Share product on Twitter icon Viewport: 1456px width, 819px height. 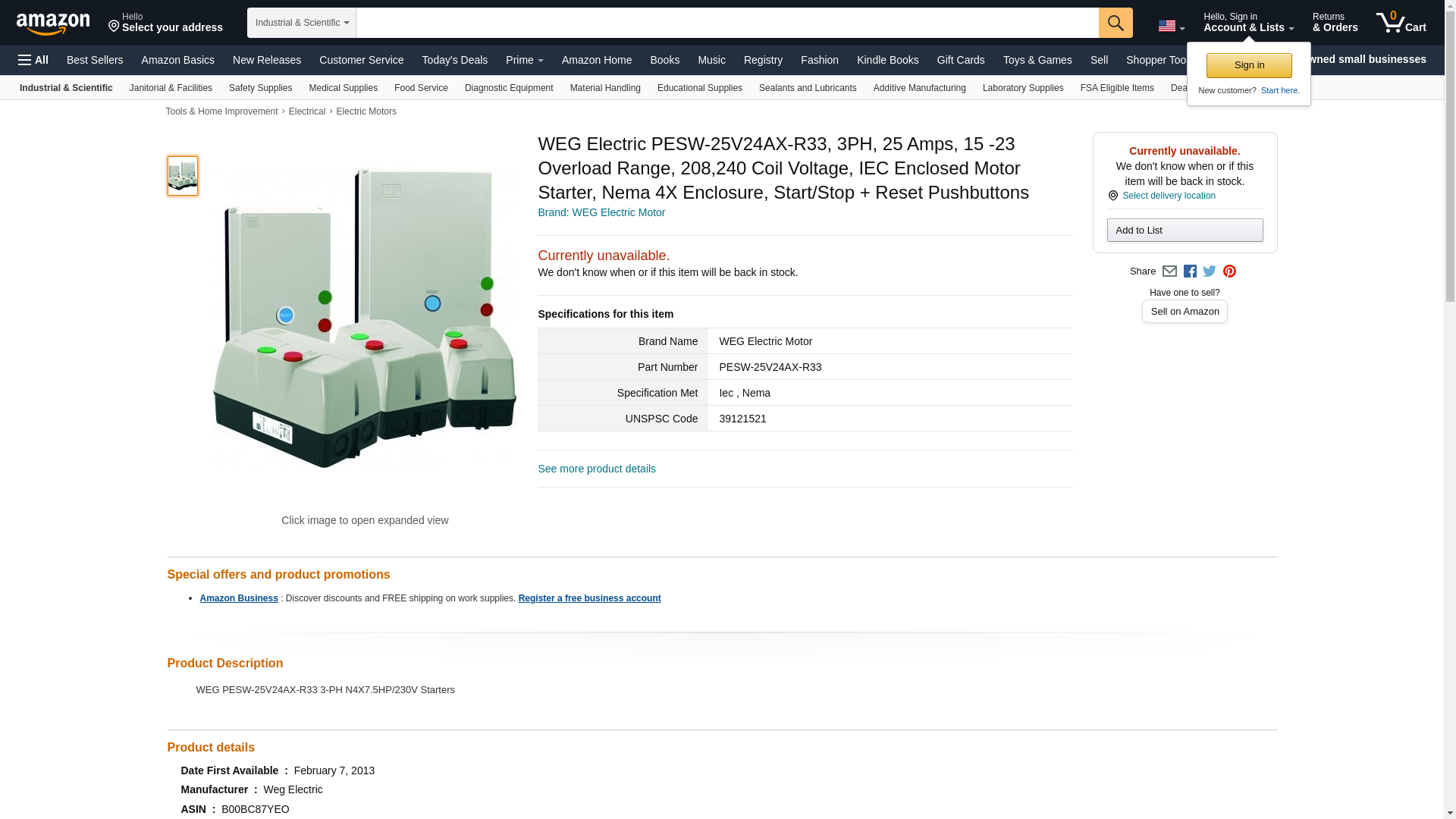click(x=1210, y=271)
